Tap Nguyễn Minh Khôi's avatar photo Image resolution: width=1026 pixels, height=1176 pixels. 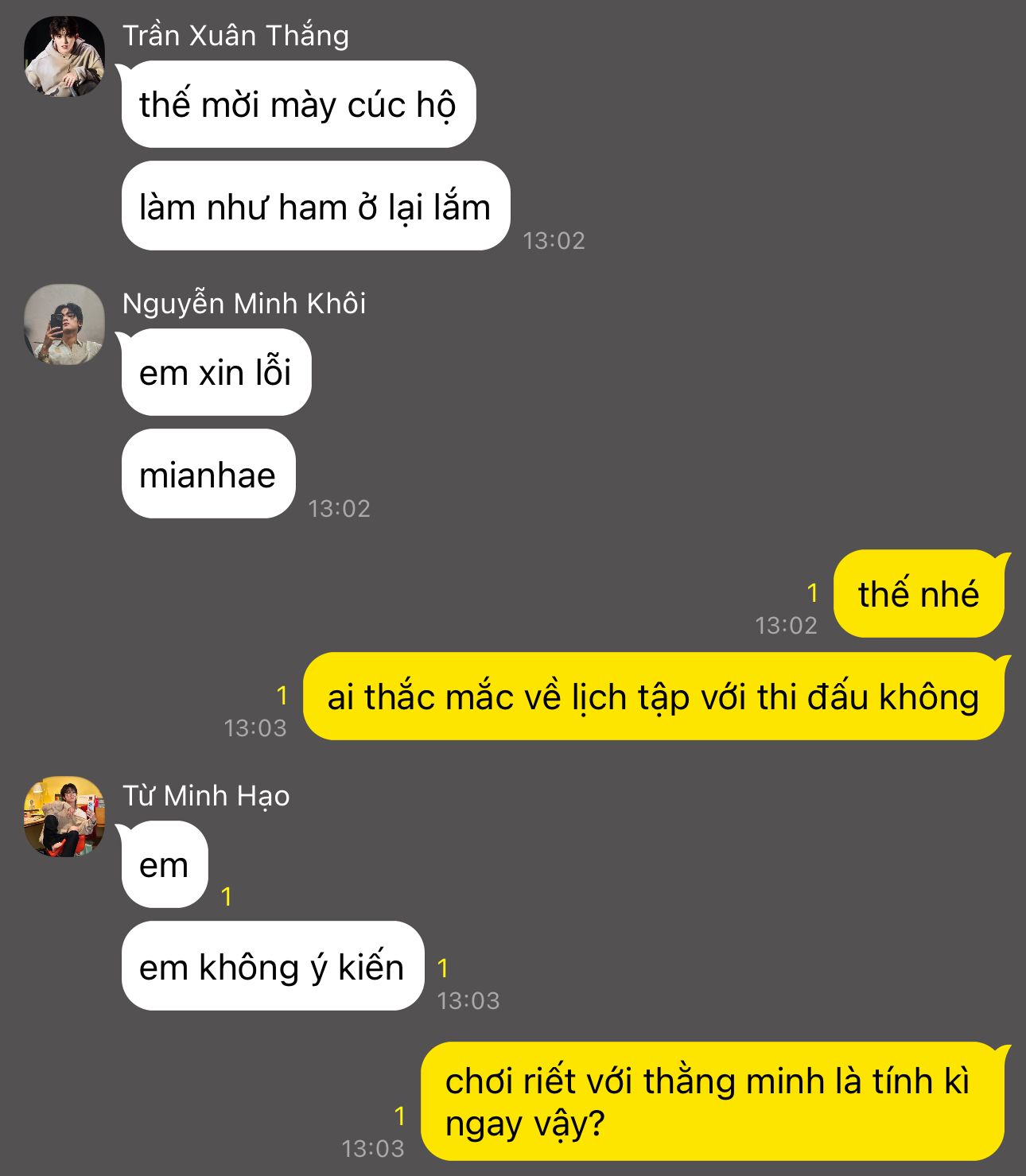64,324
